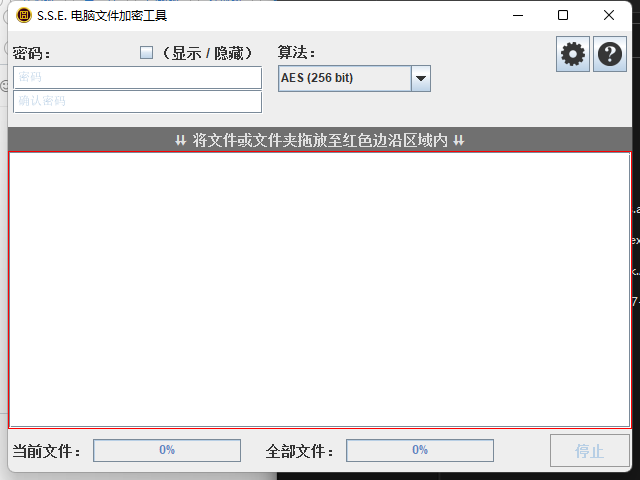Image resolution: width=640 pixels, height=480 pixels.
Task: Click the all files progress bar
Action: point(420,451)
